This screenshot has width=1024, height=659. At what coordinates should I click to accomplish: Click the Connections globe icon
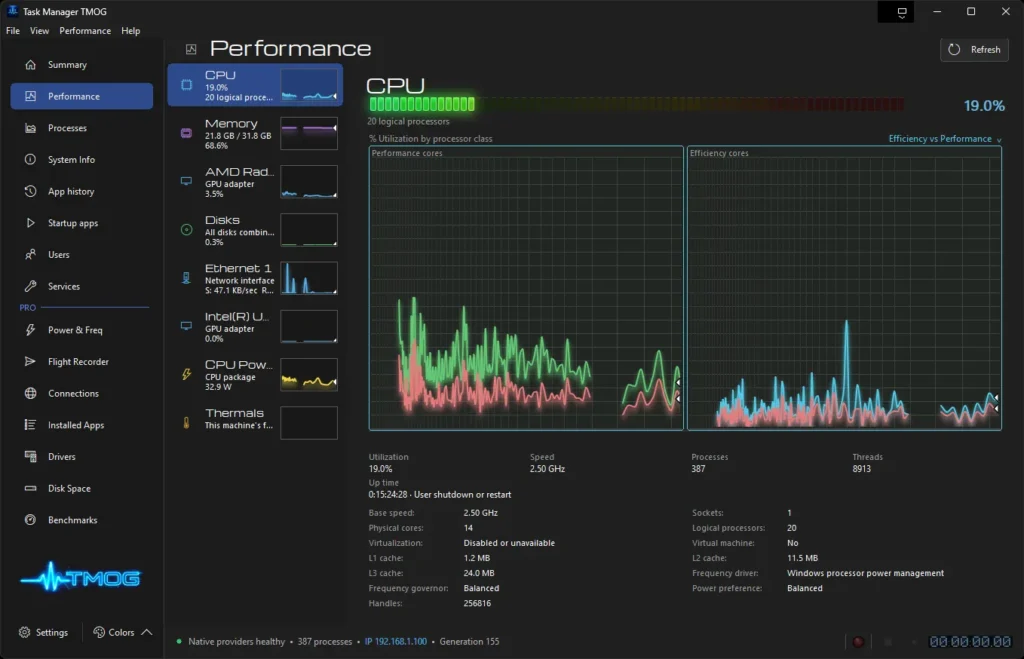click(30, 393)
